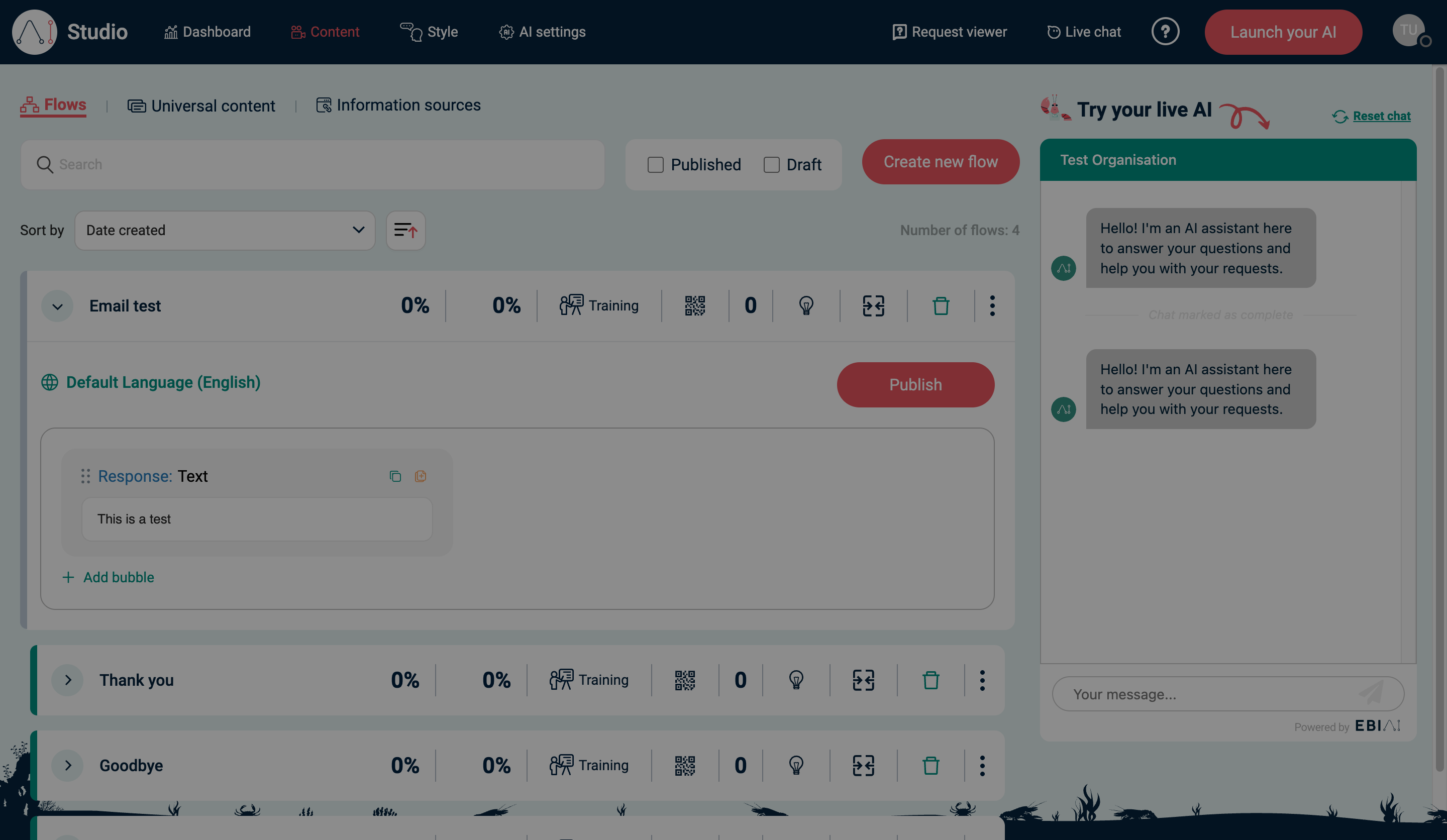Expand the Goodbye flow
Viewport: 1447px width, 840px height.
pyautogui.click(x=67, y=765)
